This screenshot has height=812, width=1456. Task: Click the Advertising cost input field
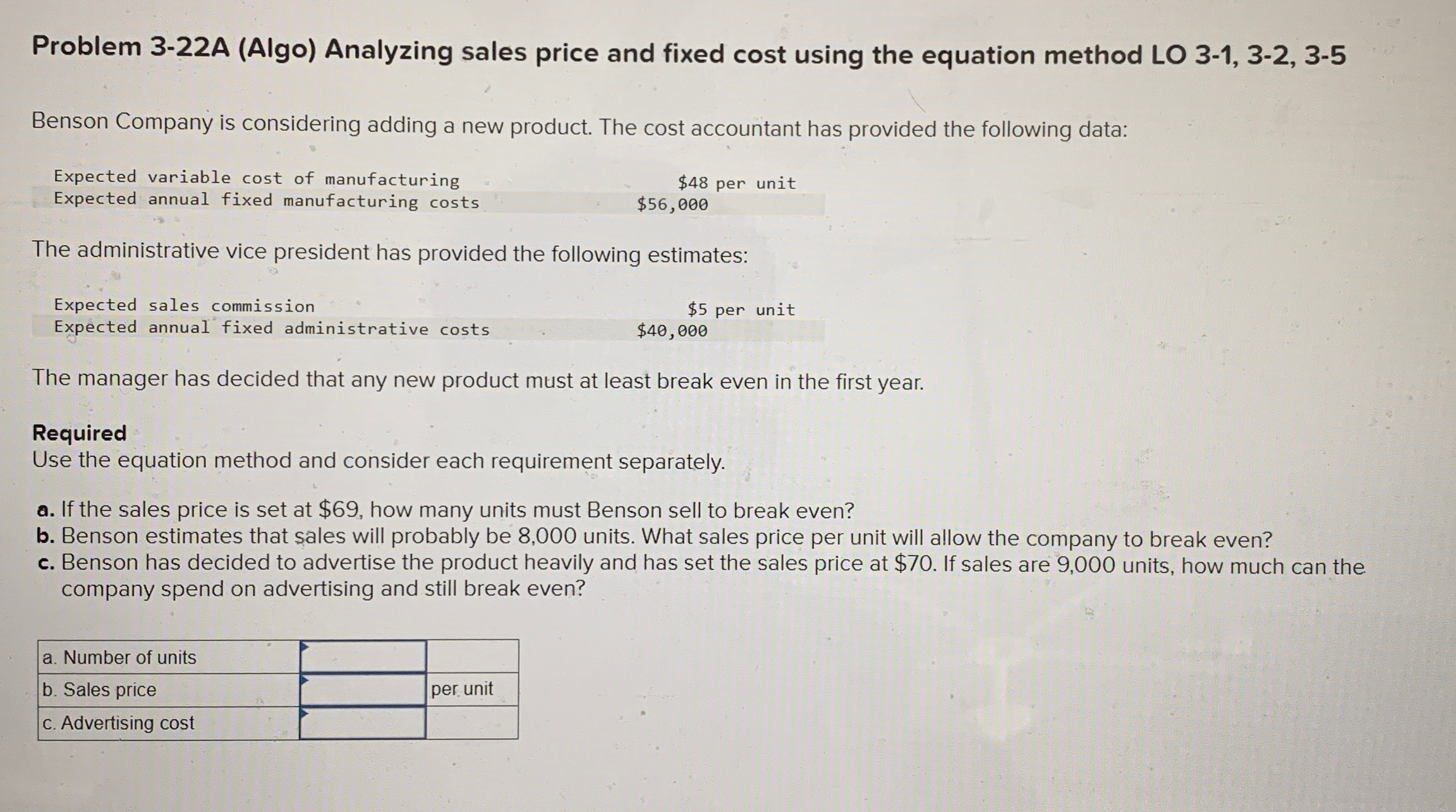point(363,724)
